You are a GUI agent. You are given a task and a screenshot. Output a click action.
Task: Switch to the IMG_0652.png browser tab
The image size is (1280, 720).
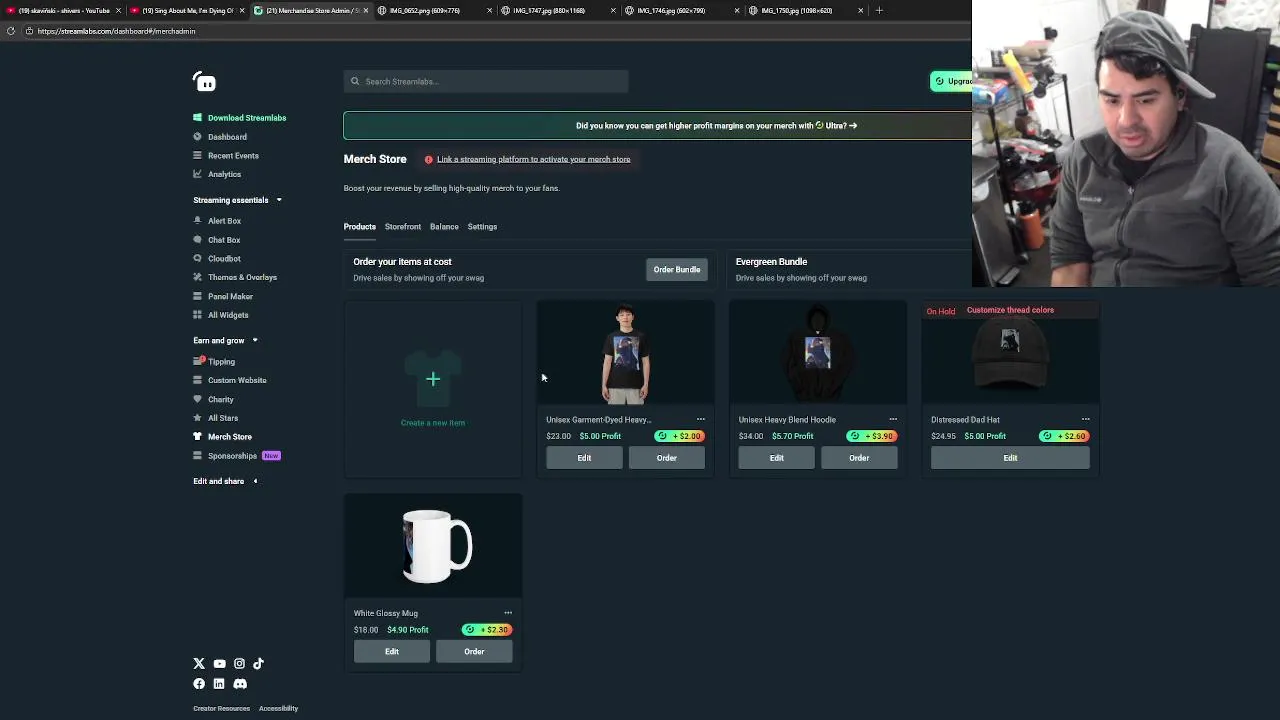tap(432, 10)
